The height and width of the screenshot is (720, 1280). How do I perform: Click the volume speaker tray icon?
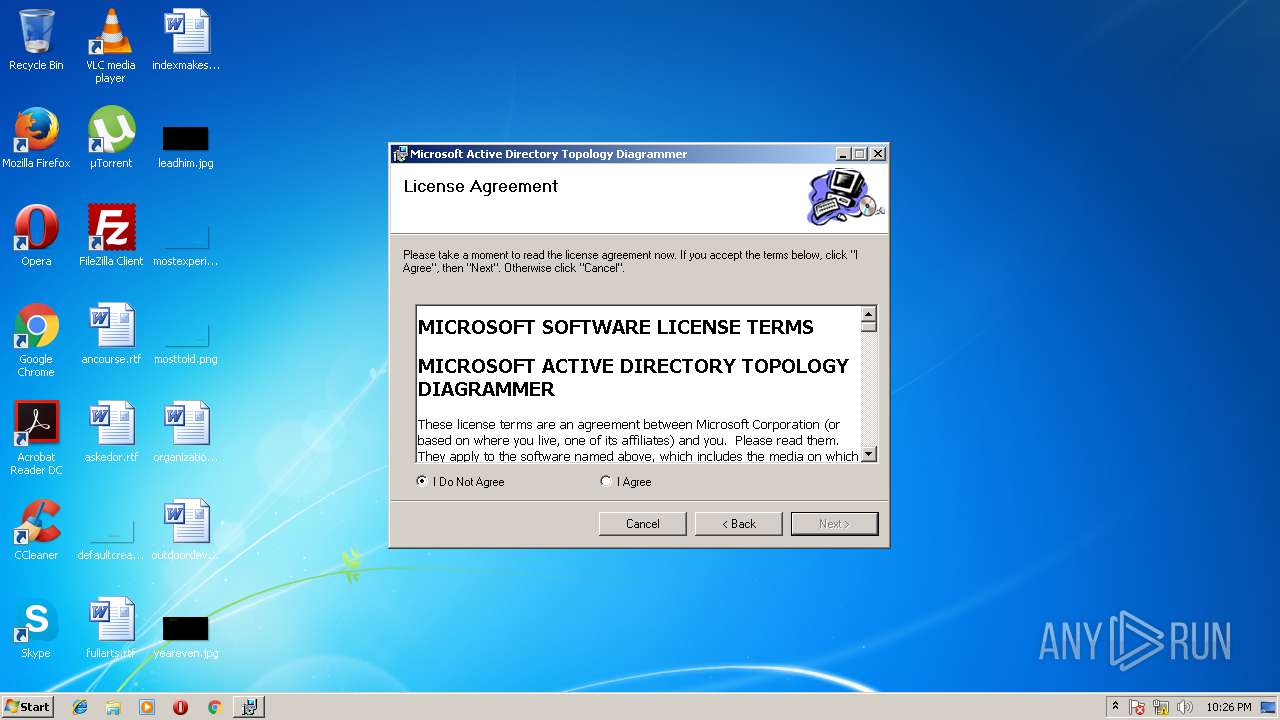pyautogui.click(x=1185, y=707)
